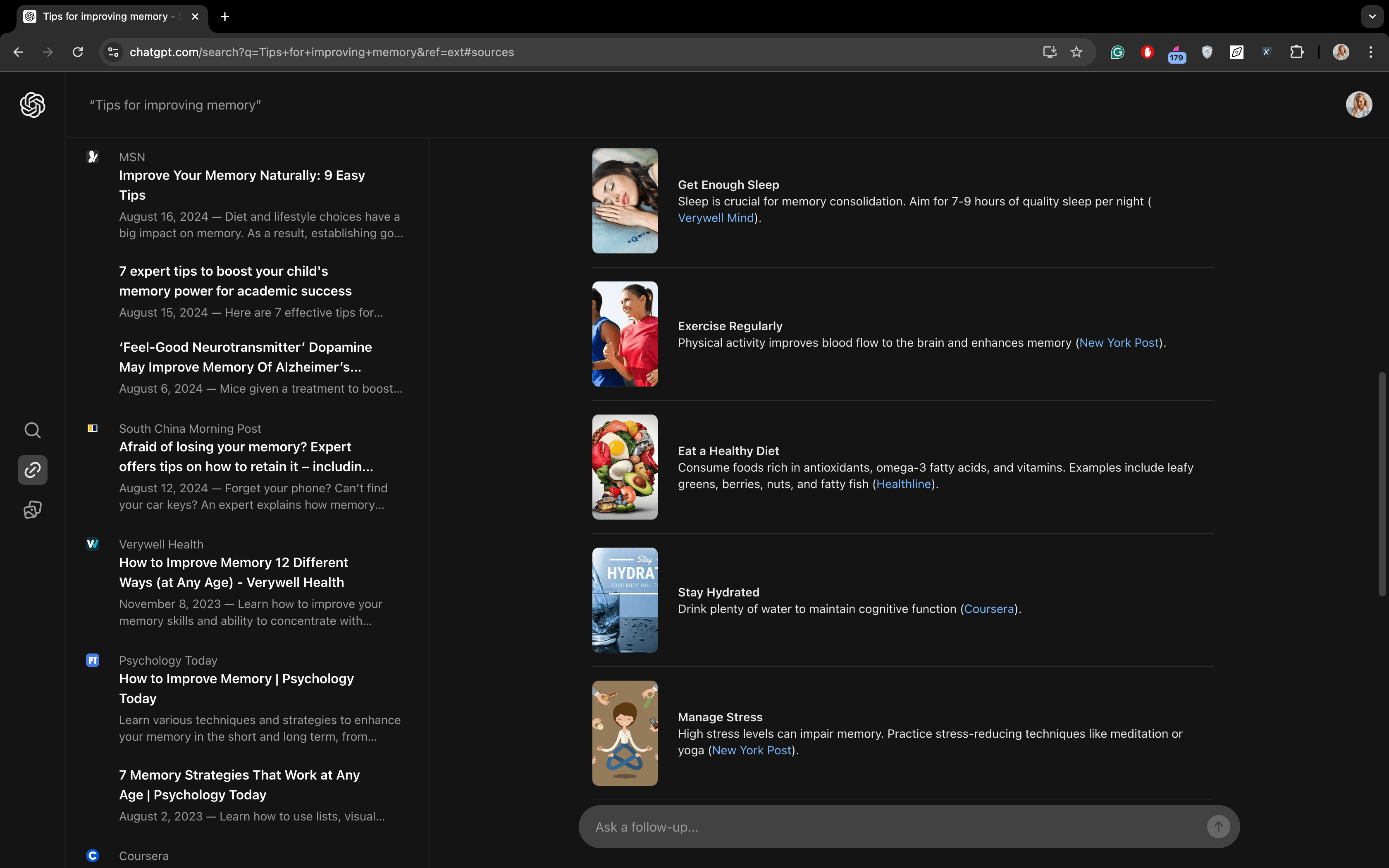
Task: Open the red hand ad blocker extension
Action: pyautogui.click(x=1147, y=52)
